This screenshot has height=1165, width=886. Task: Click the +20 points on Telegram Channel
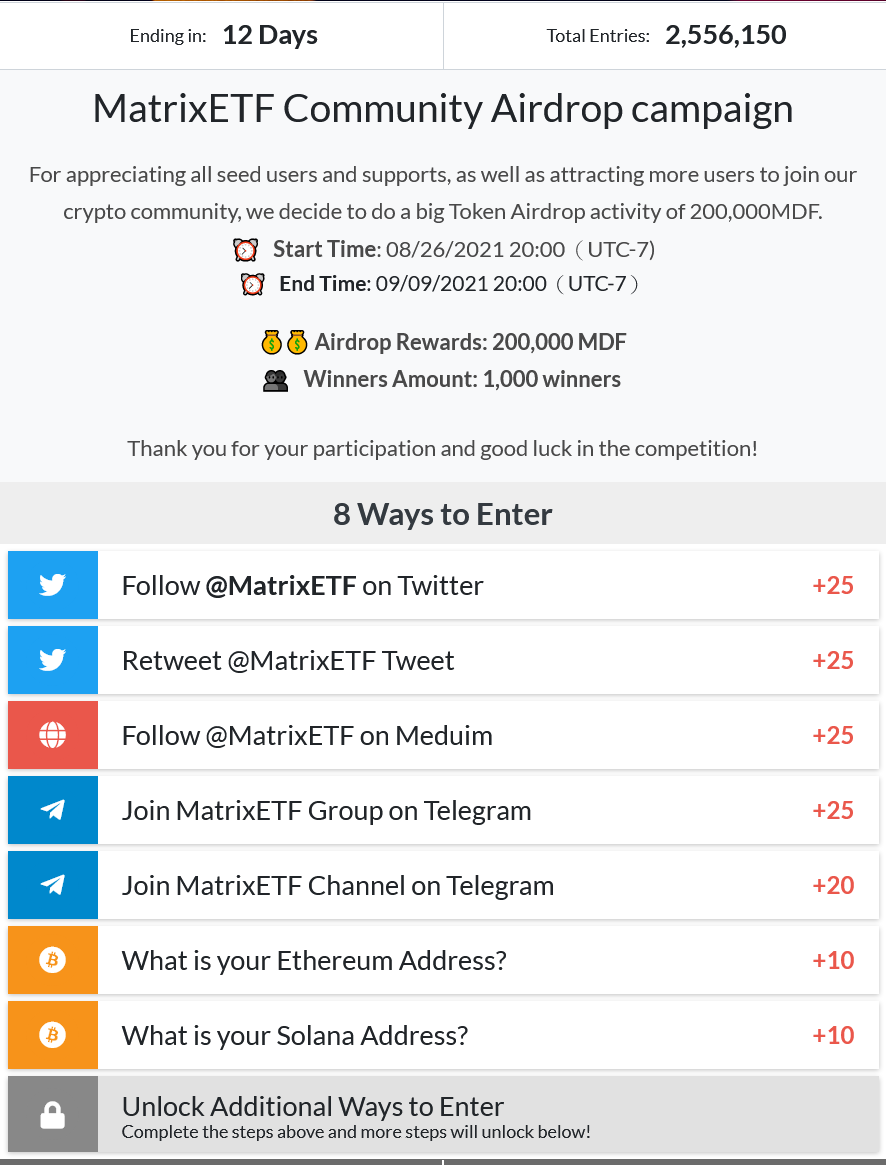[x=833, y=886]
